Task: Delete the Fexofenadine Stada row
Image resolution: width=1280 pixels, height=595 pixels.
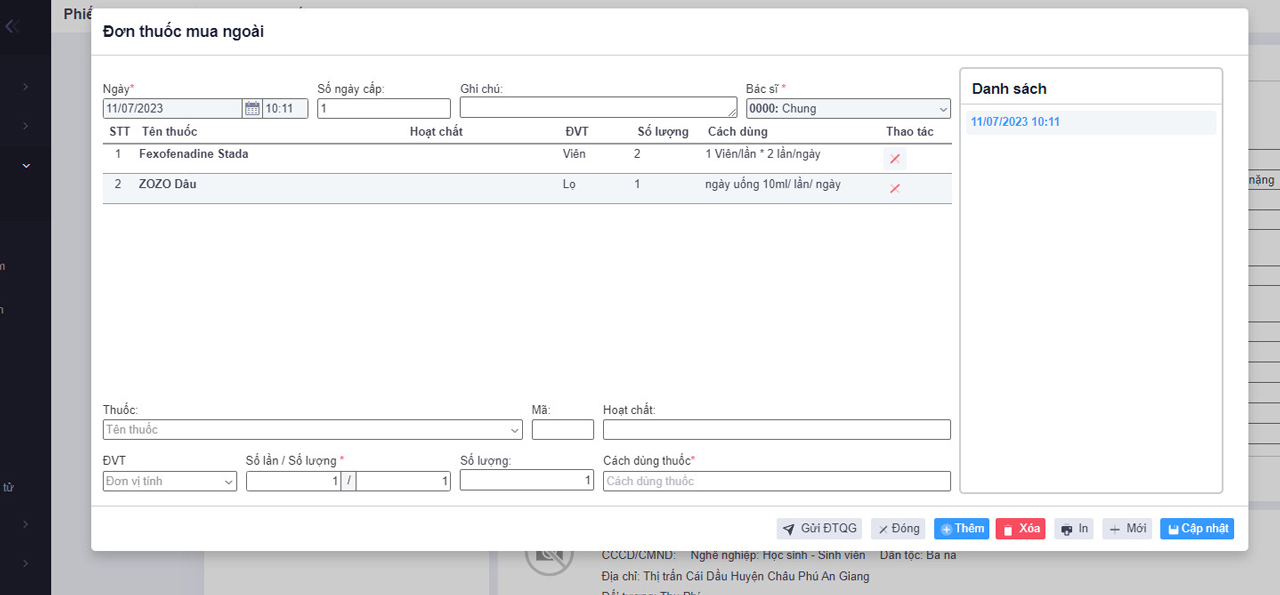Action: (x=895, y=159)
